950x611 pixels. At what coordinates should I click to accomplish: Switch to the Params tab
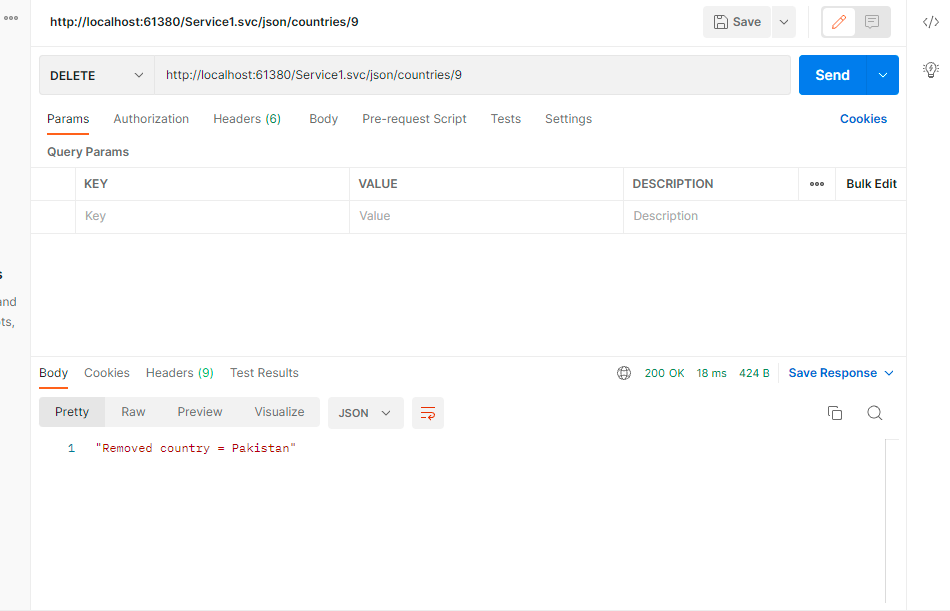point(68,119)
